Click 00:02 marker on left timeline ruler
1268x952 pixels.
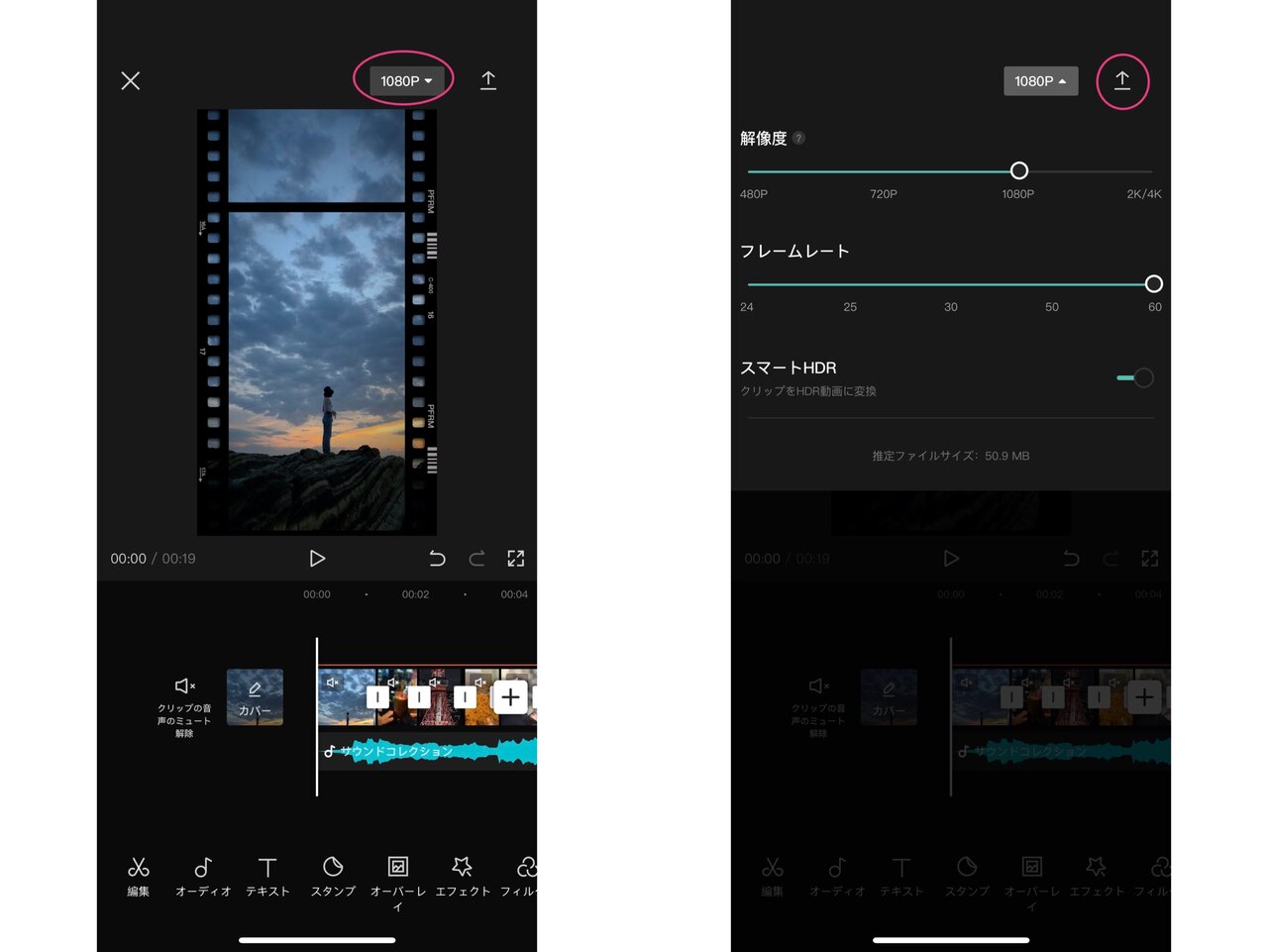click(415, 594)
